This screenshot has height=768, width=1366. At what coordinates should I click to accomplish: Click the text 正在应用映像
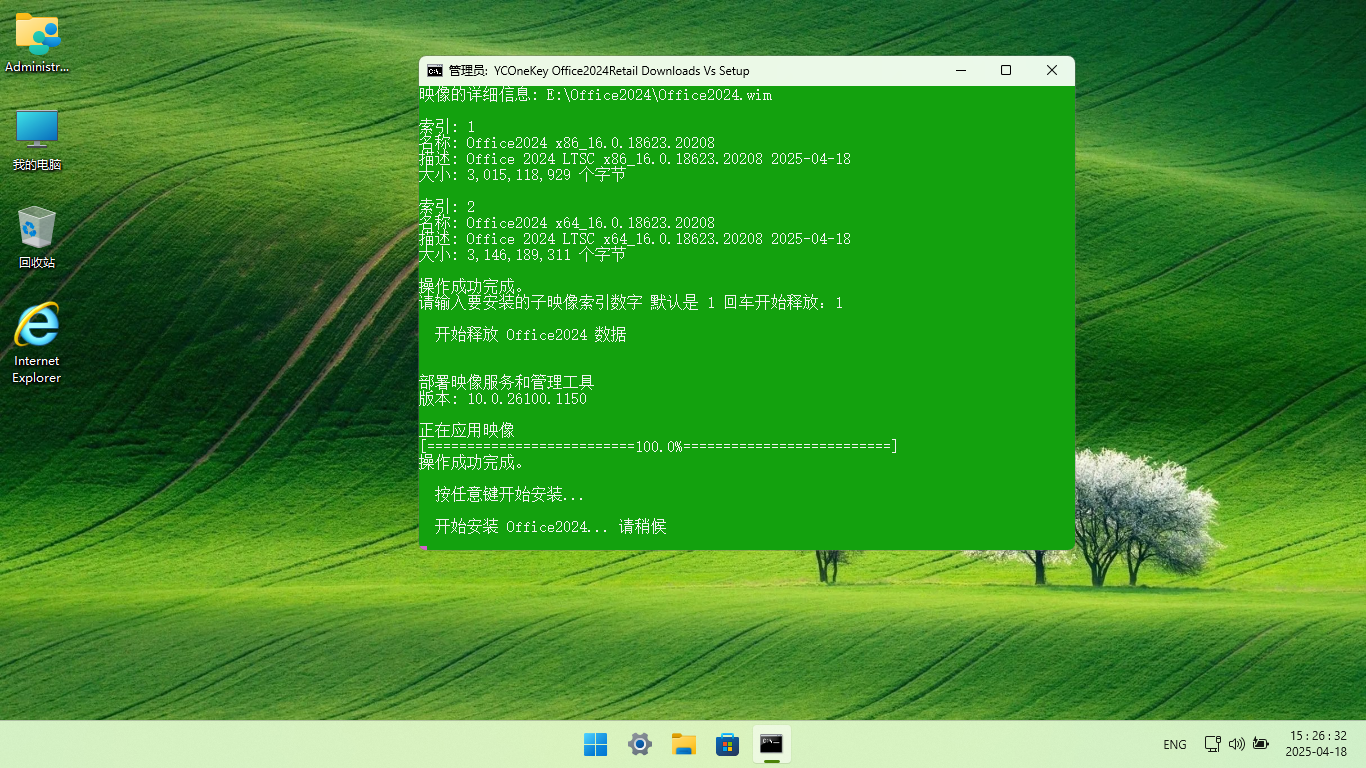pos(467,431)
